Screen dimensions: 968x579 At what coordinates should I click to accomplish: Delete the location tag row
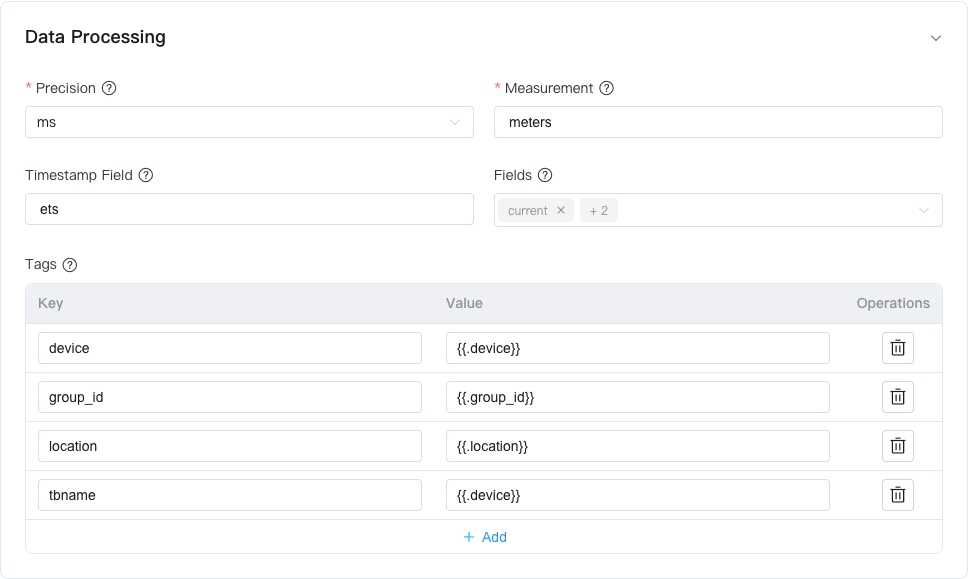898,446
